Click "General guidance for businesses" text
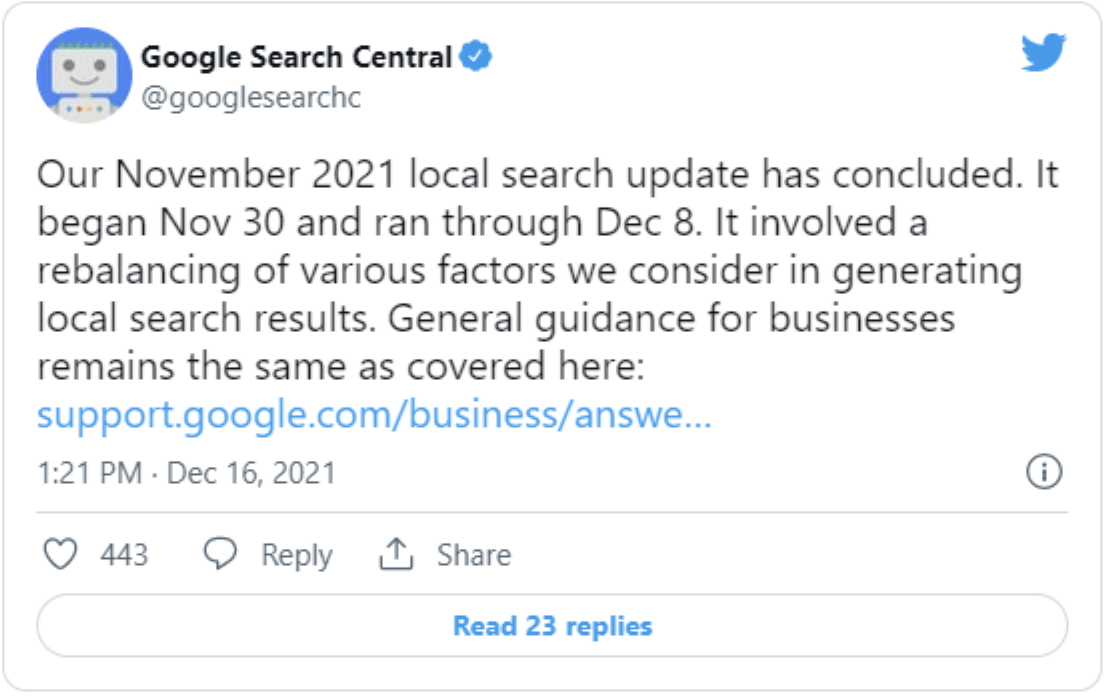The width and height of the screenshot is (1104, 696). [670, 319]
